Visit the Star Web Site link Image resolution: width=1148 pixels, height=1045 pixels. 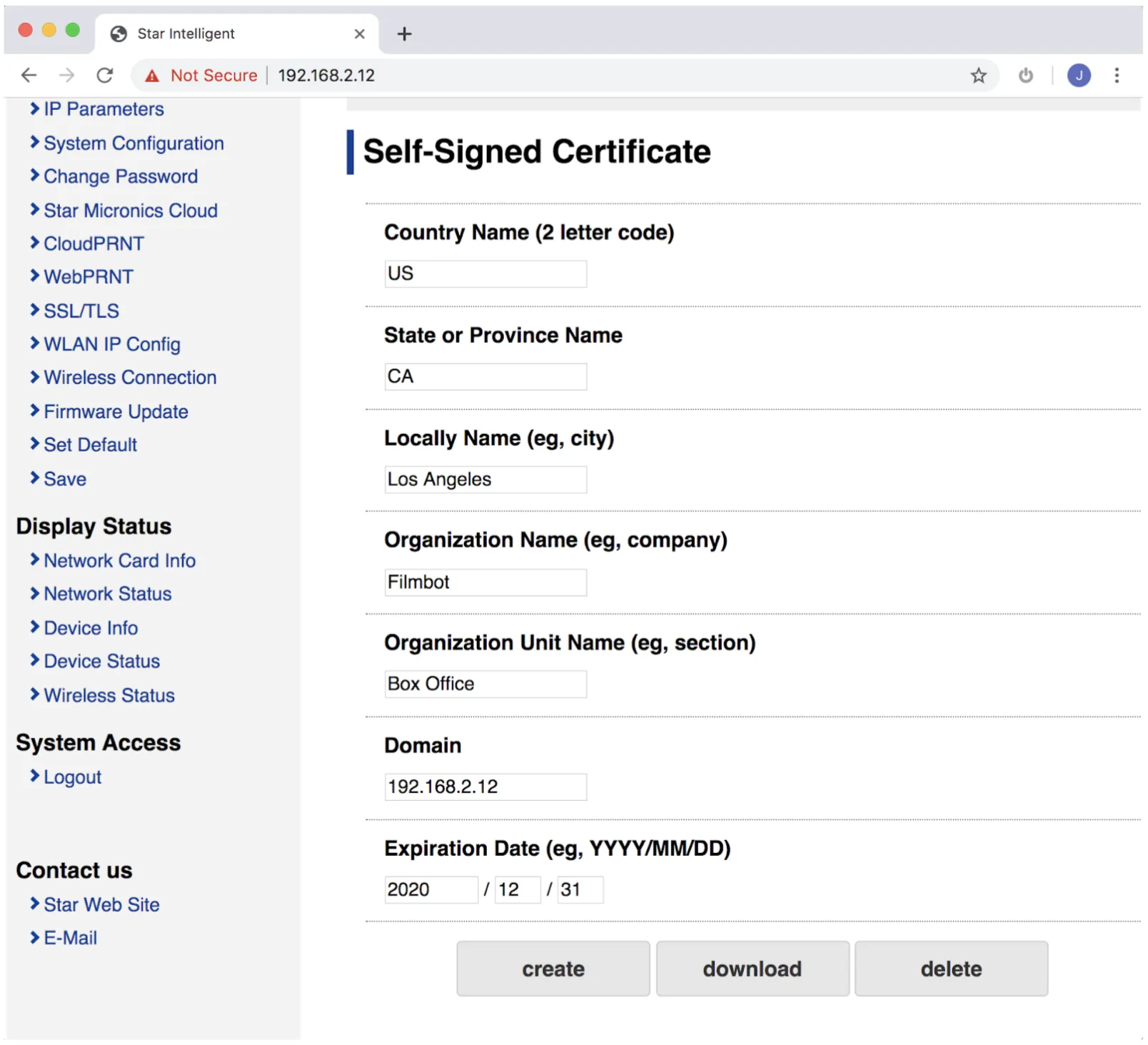pyautogui.click(x=101, y=904)
